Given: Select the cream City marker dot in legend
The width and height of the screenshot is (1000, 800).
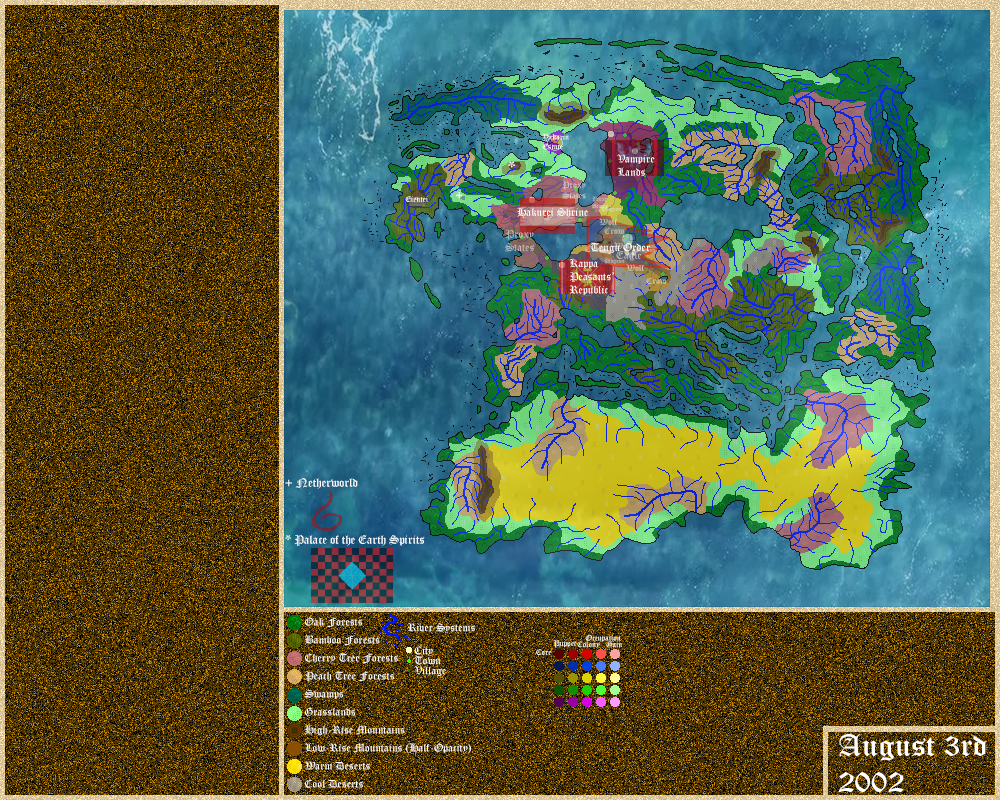Looking at the screenshot, I should click(x=409, y=651).
